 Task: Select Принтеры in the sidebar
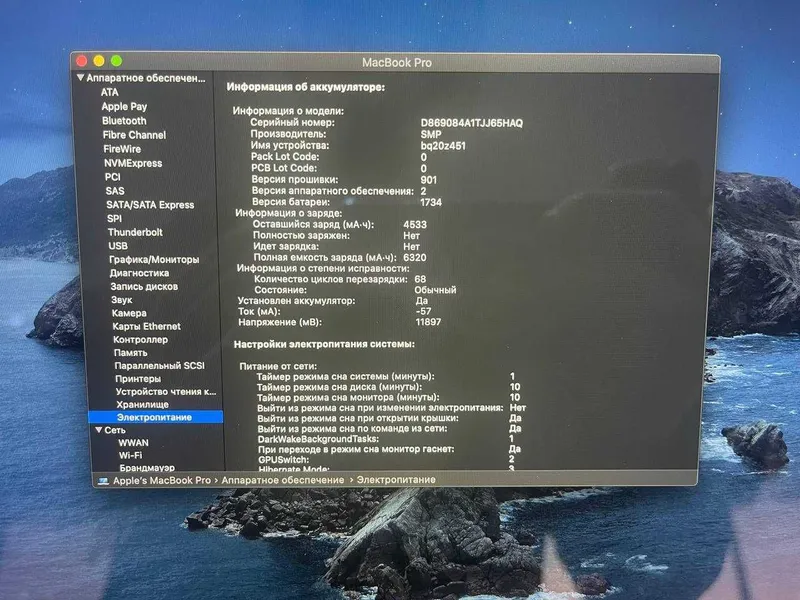coord(138,379)
